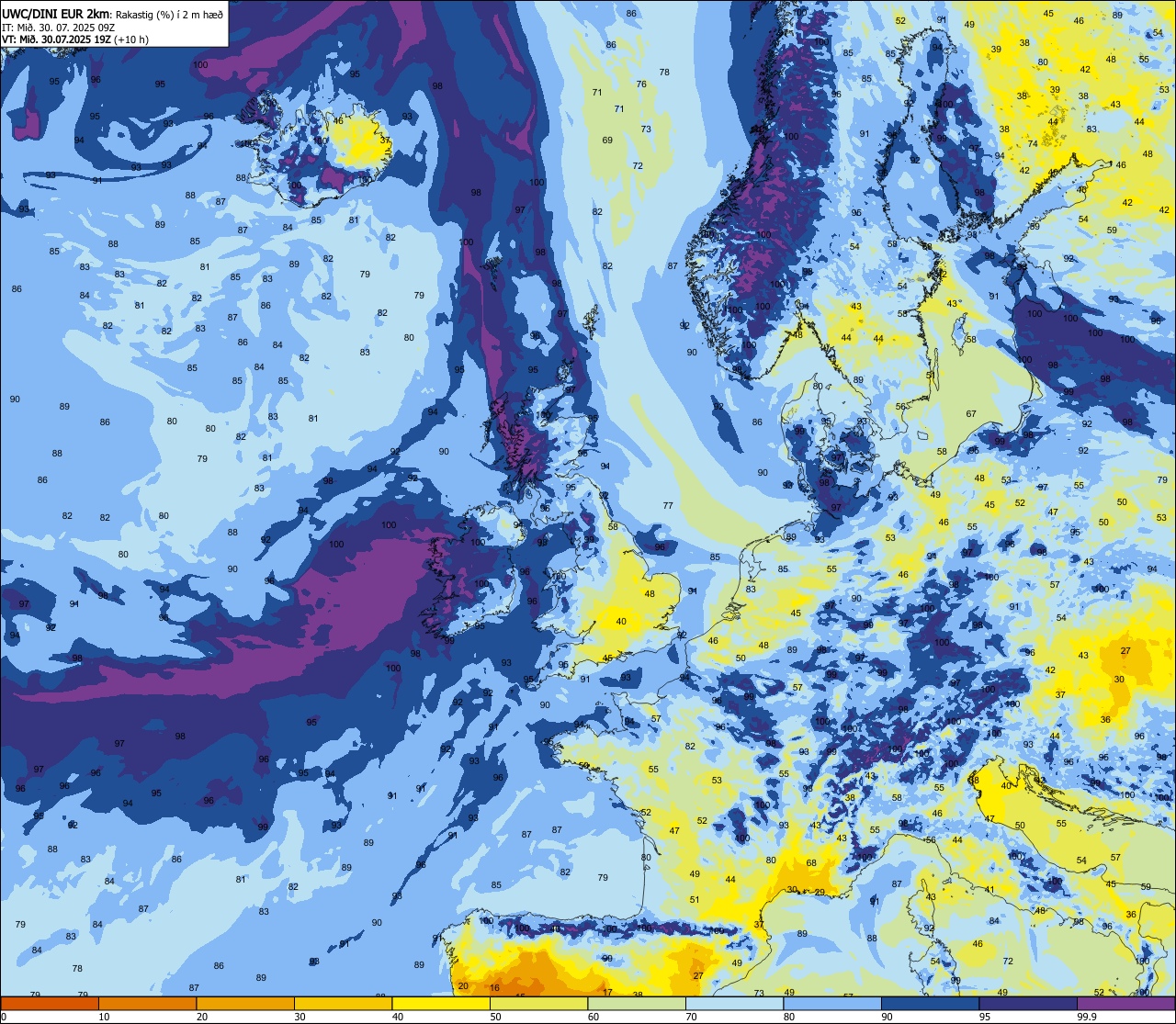The height and width of the screenshot is (1024, 1176).
Task: Click the '69' value in the Norwegian Sea
Action: tap(607, 141)
